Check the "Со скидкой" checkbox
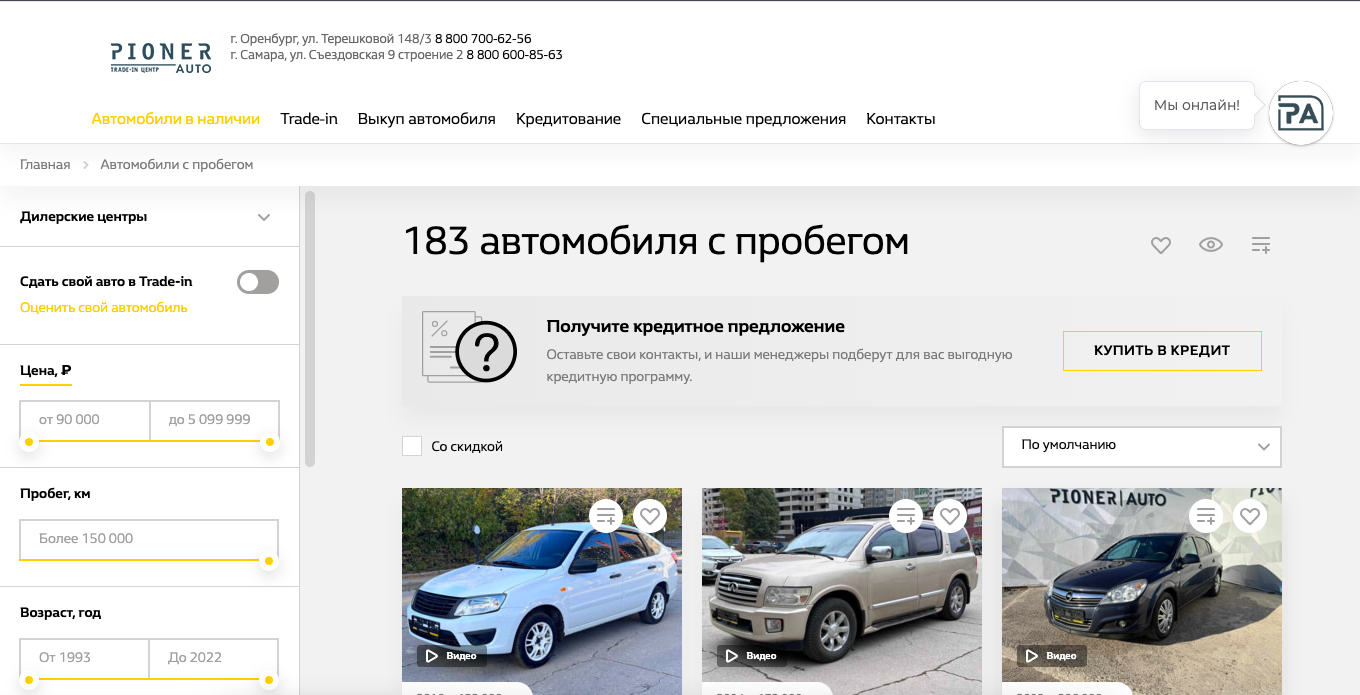 [412, 446]
